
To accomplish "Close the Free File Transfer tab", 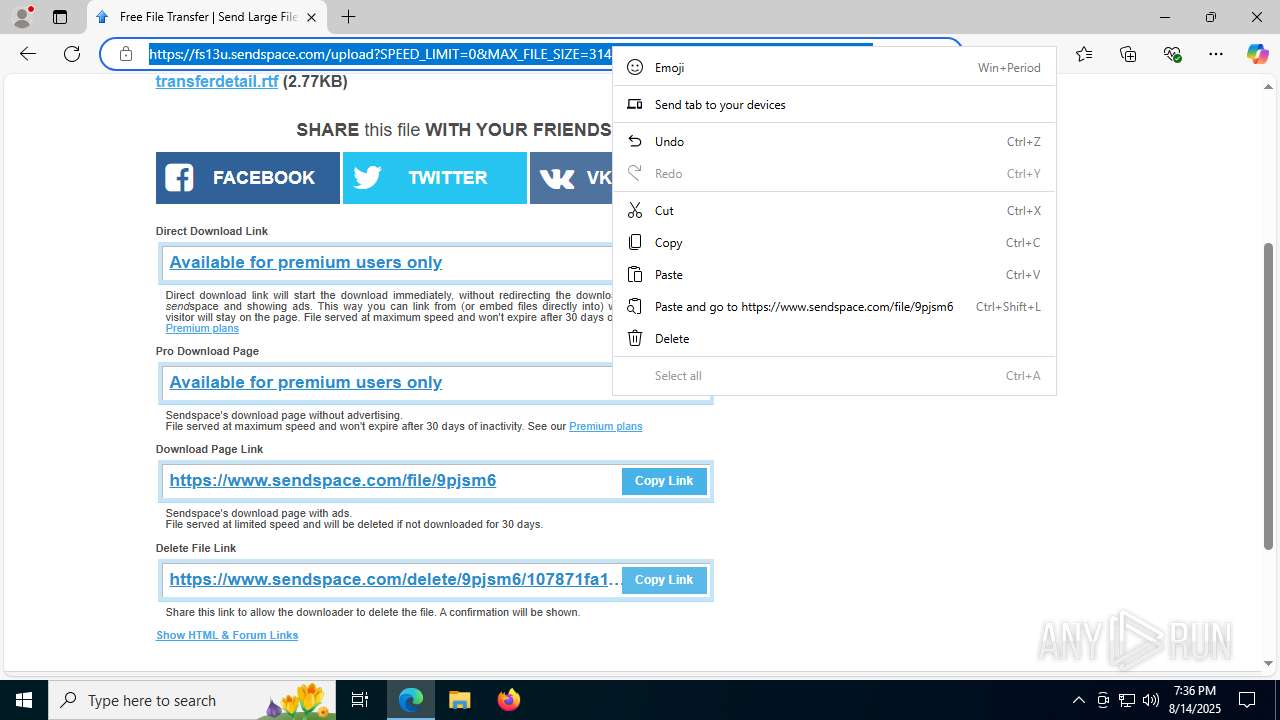I will click(x=311, y=17).
